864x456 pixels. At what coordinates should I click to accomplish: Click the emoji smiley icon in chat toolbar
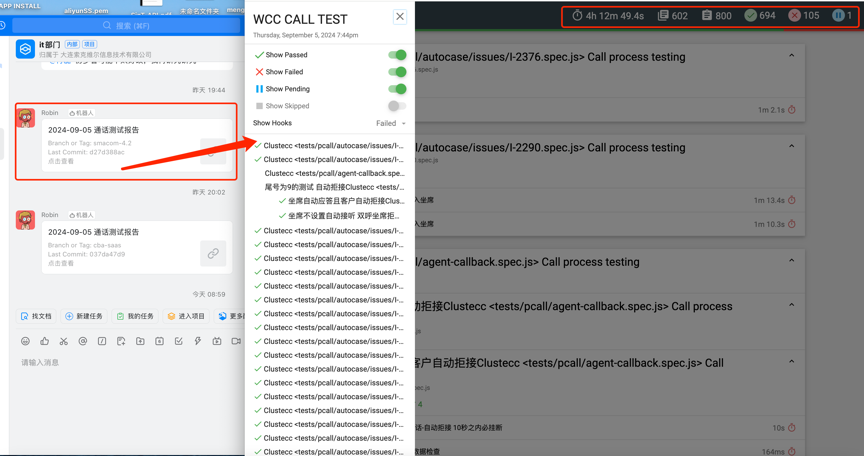point(26,341)
